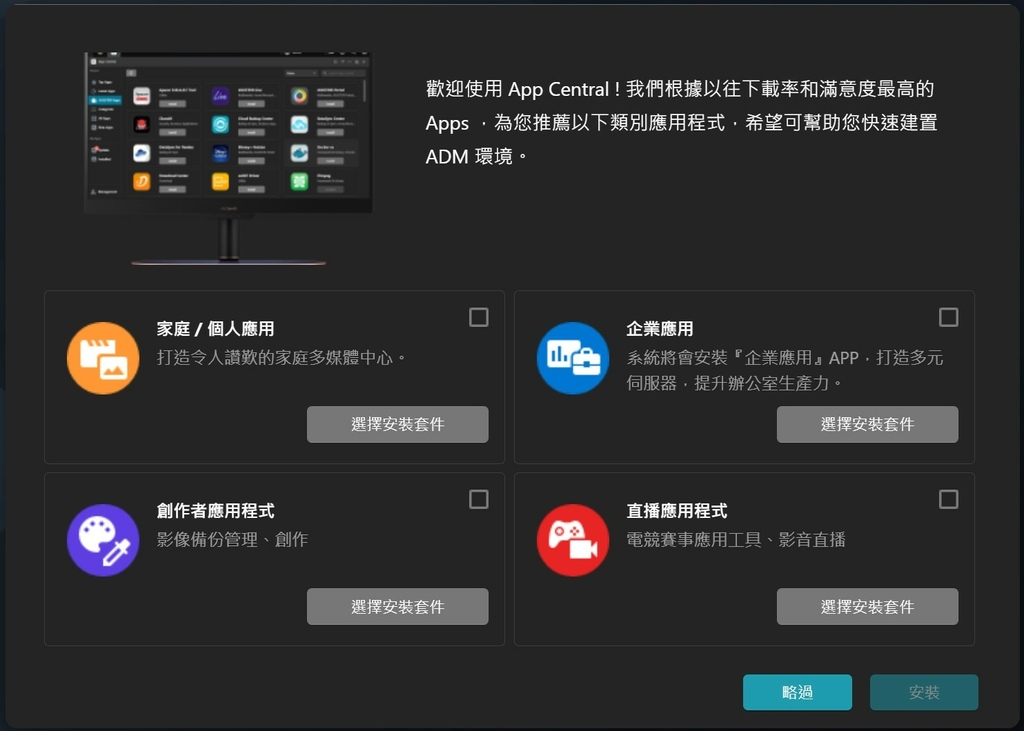Select the 創作者應用程式 heading
This screenshot has width=1024, height=731.
pyautogui.click(x=216, y=511)
